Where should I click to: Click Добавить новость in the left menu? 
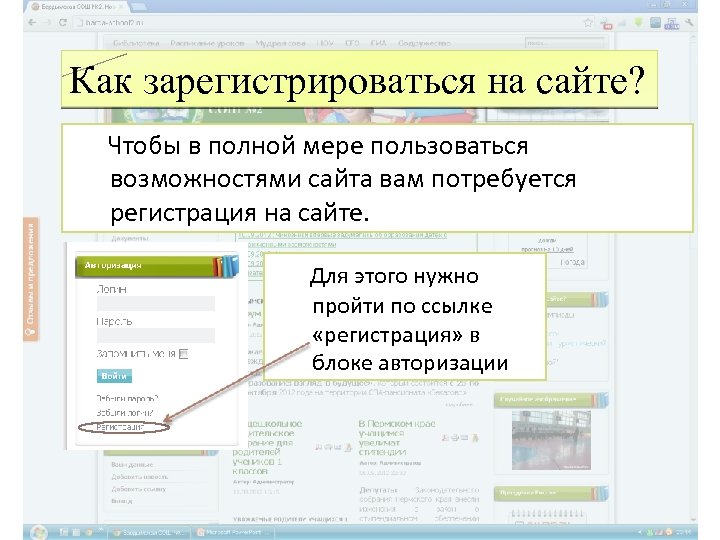point(140,477)
